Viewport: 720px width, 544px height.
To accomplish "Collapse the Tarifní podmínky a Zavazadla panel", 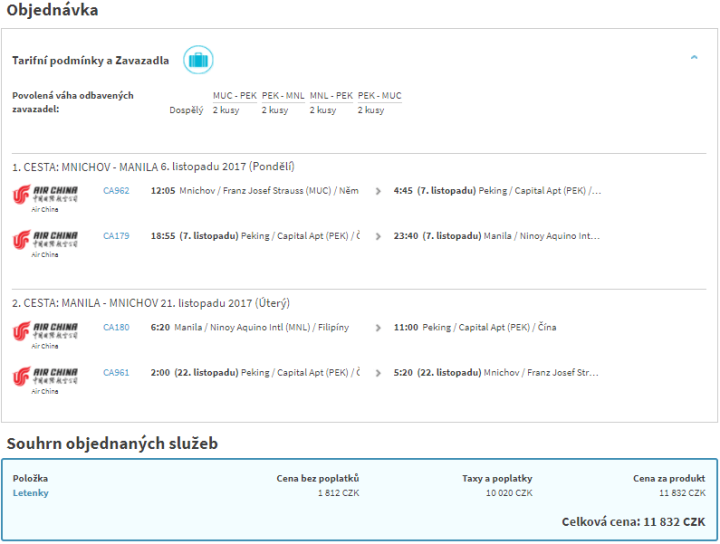I will tap(694, 58).
